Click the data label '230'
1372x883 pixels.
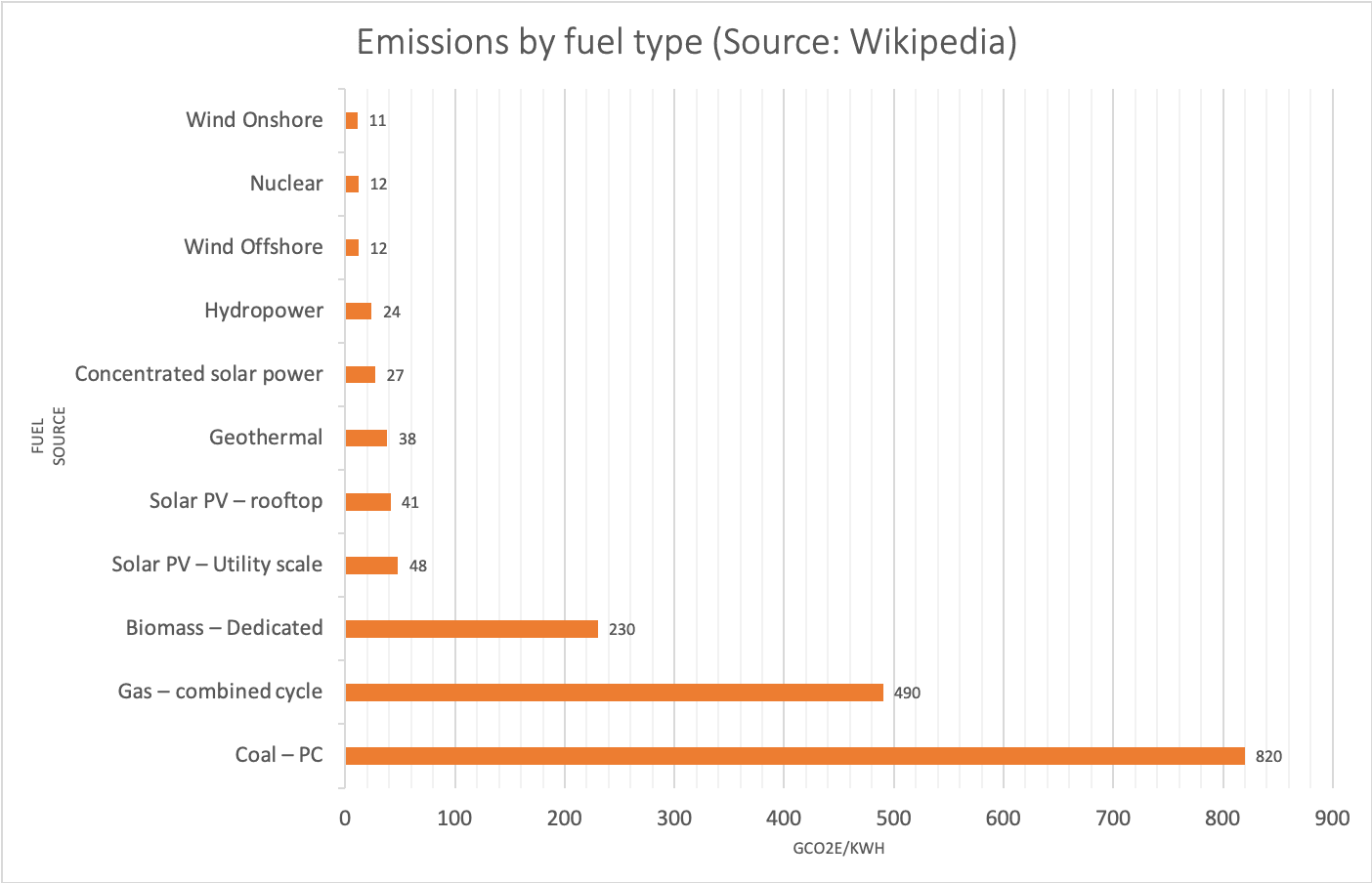pos(622,630)
